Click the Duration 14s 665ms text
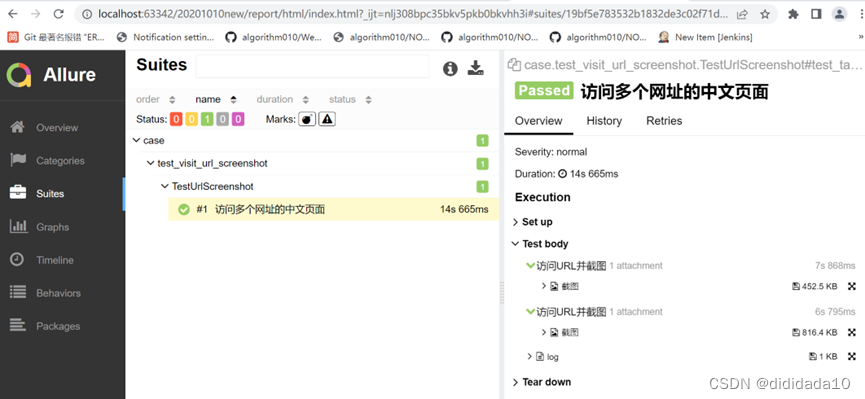 coord(567,174)
